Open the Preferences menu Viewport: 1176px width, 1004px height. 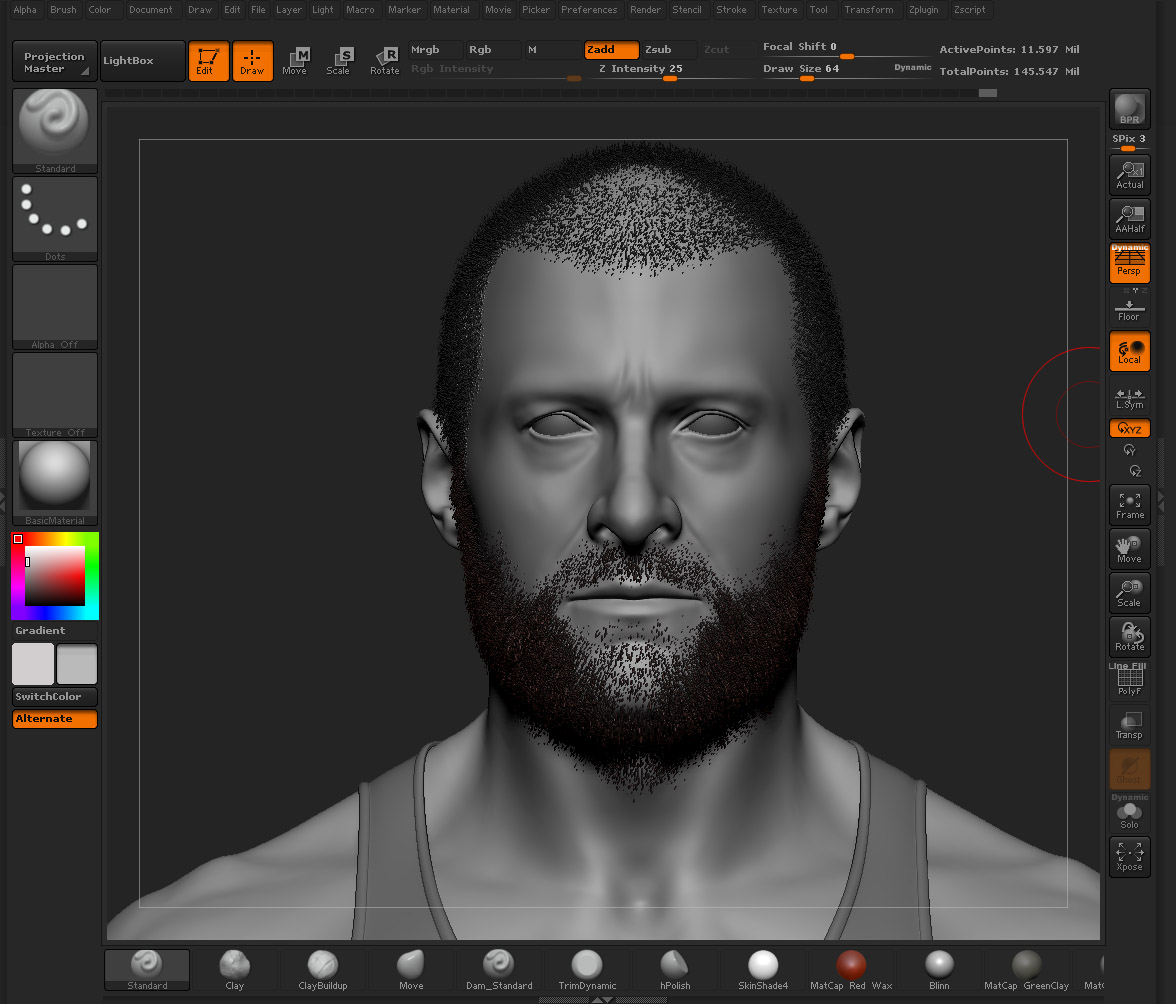[x=589, y=10]
